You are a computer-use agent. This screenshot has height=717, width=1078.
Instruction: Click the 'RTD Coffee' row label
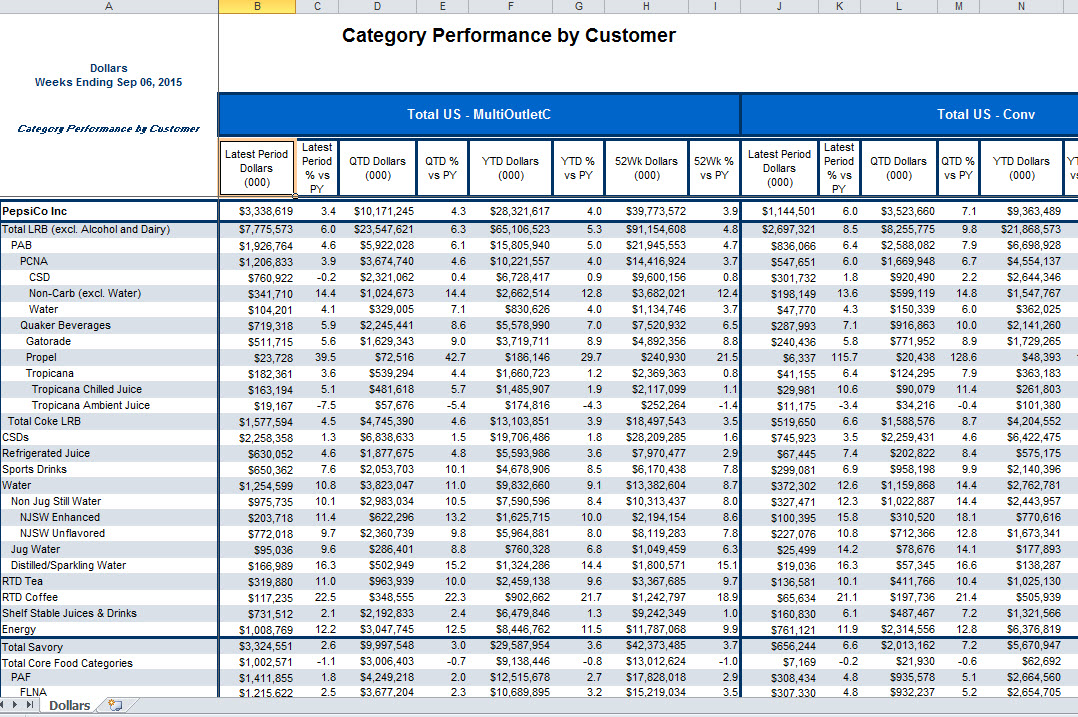tap(30, 597)
